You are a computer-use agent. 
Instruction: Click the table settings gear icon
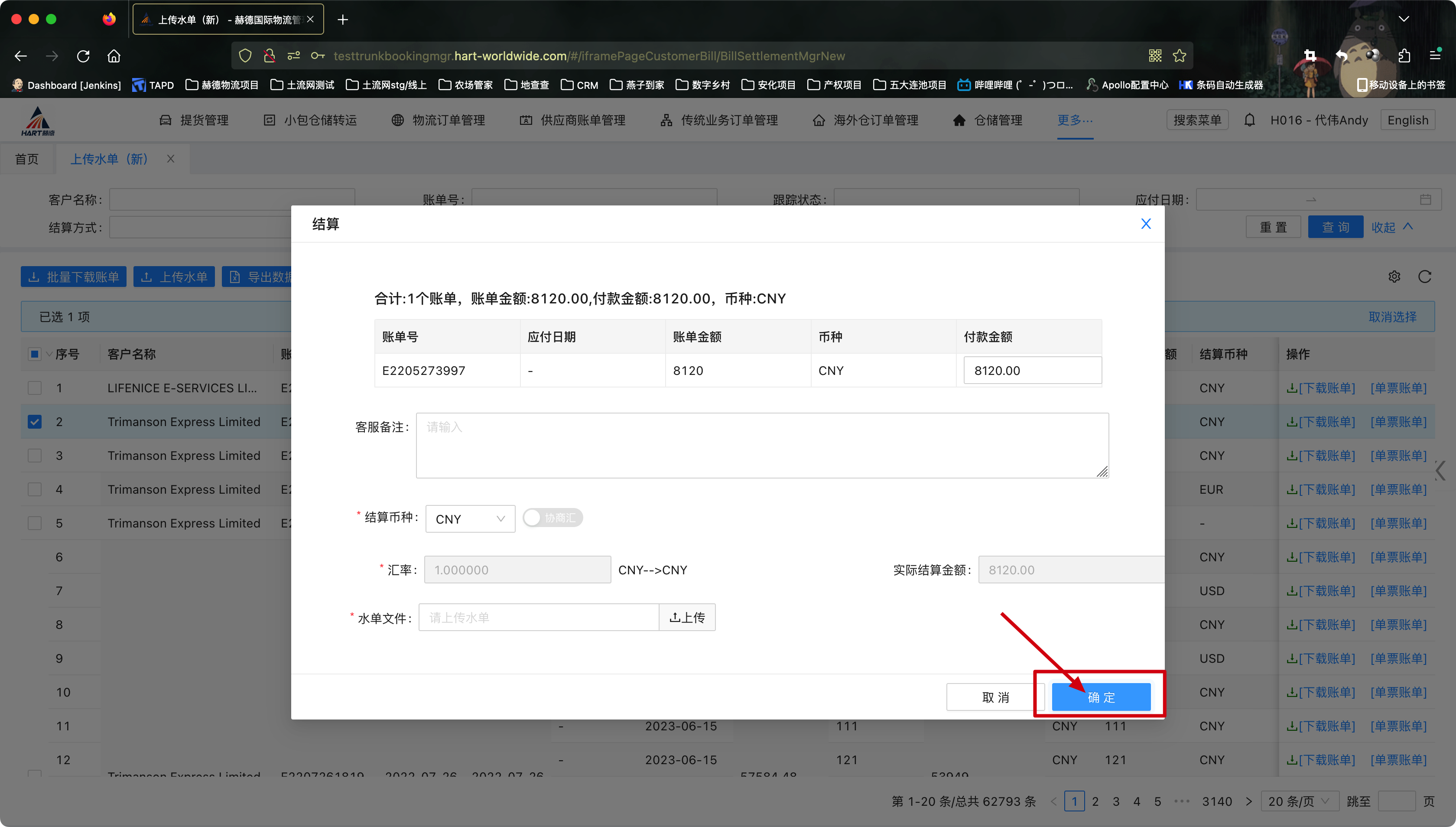click(x=1394, y=277)
